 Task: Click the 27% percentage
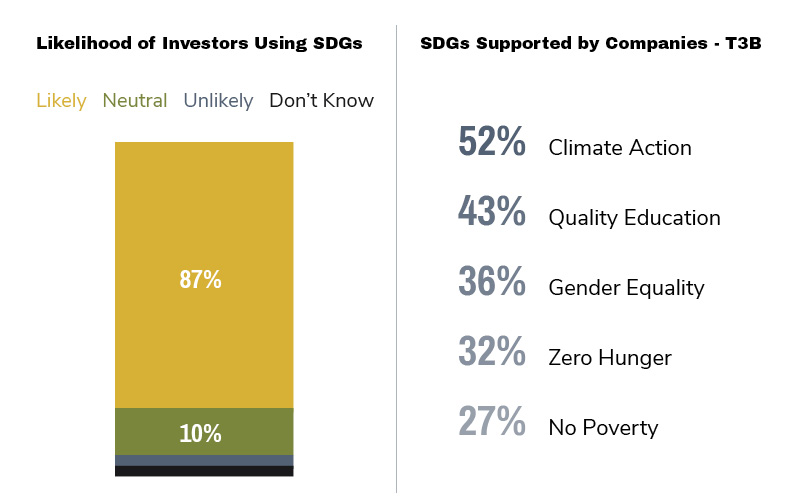(492, 423)
